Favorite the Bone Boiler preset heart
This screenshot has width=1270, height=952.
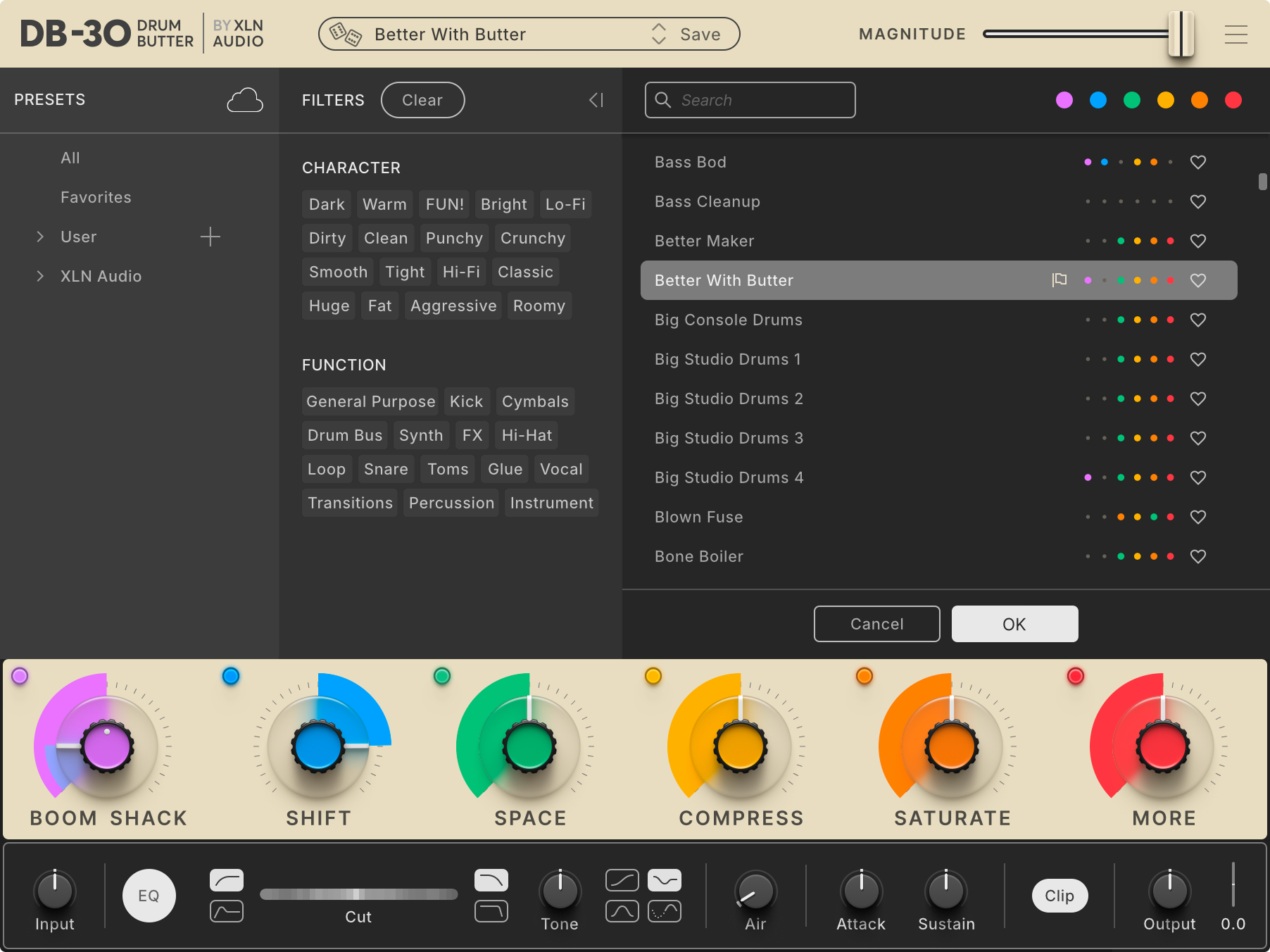tap(1197, 556)
